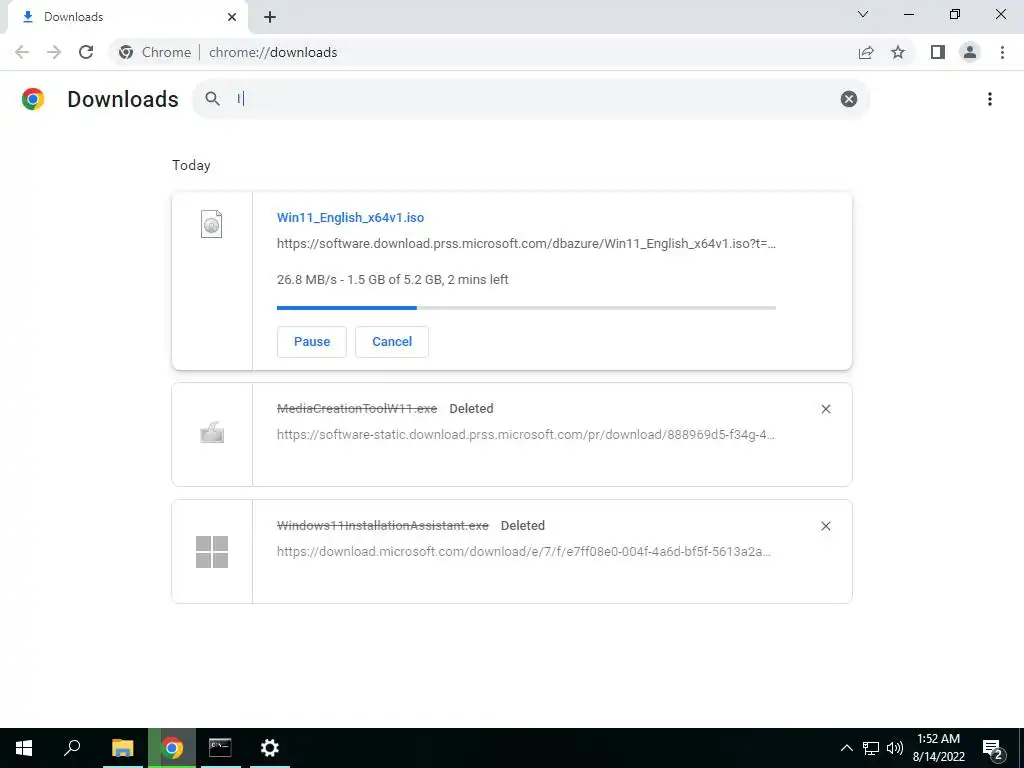Open Settings from the taskbar
Image resolution: width=1024 pixels, height=768 pixels.
tap(270, 748)
